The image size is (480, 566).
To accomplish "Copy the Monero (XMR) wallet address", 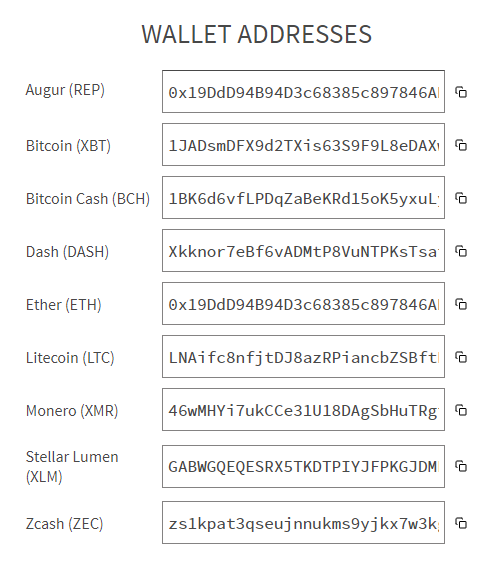I will 461,410.
